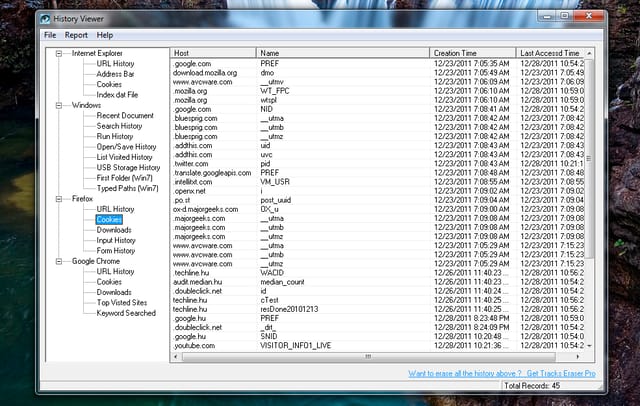Screen dimensions: 640x406
Task: Select Downloads under Firefox
Action: (114, 230)
